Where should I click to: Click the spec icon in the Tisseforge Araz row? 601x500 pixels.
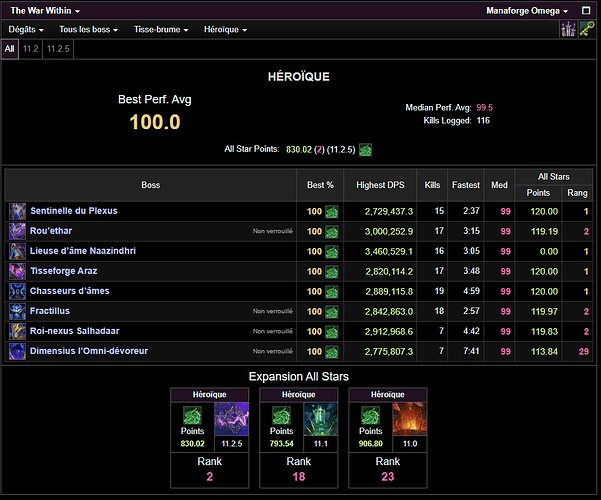[330, 271]
